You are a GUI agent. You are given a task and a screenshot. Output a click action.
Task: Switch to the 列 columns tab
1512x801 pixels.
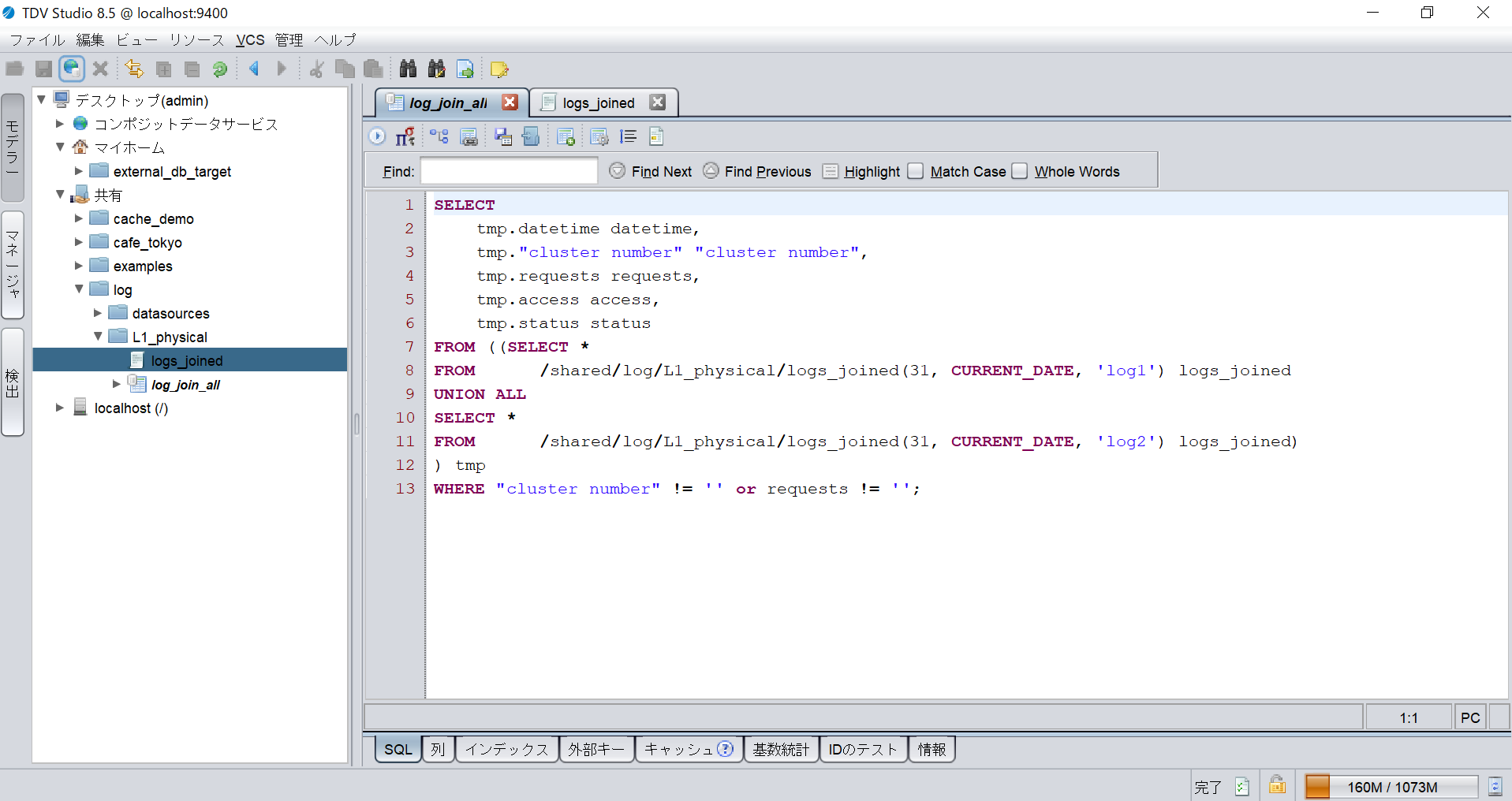(438, 749)
